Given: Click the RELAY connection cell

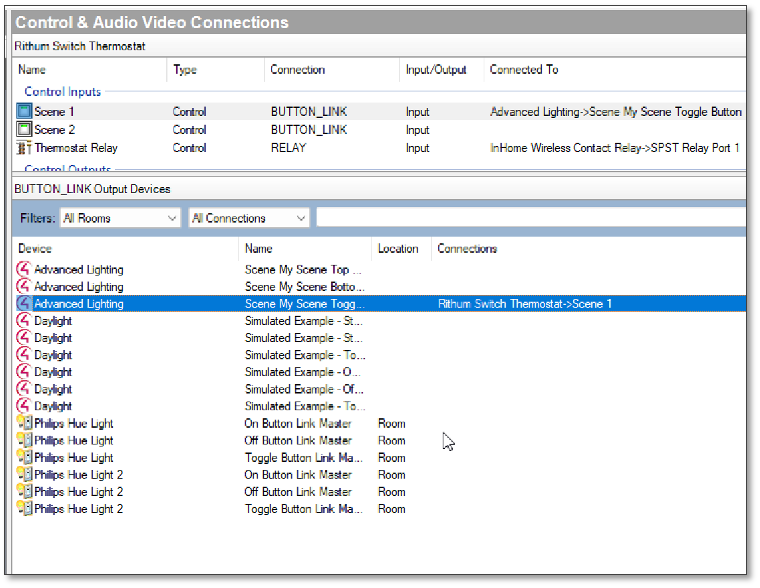Looking at the screenshot, I should (x=289, y=148).
